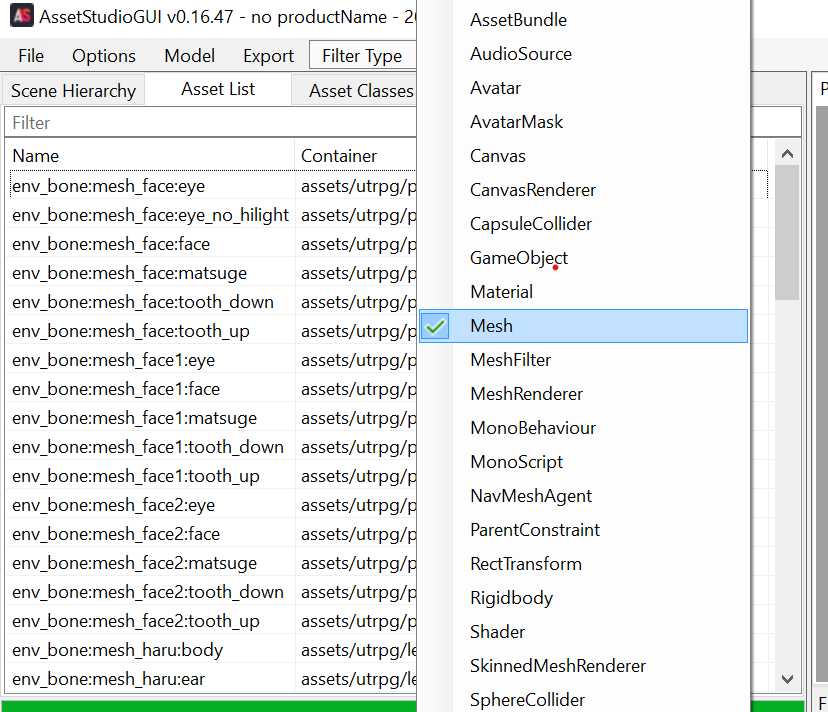Open the Export menu
828x712 pixels.
pos(268,55)
